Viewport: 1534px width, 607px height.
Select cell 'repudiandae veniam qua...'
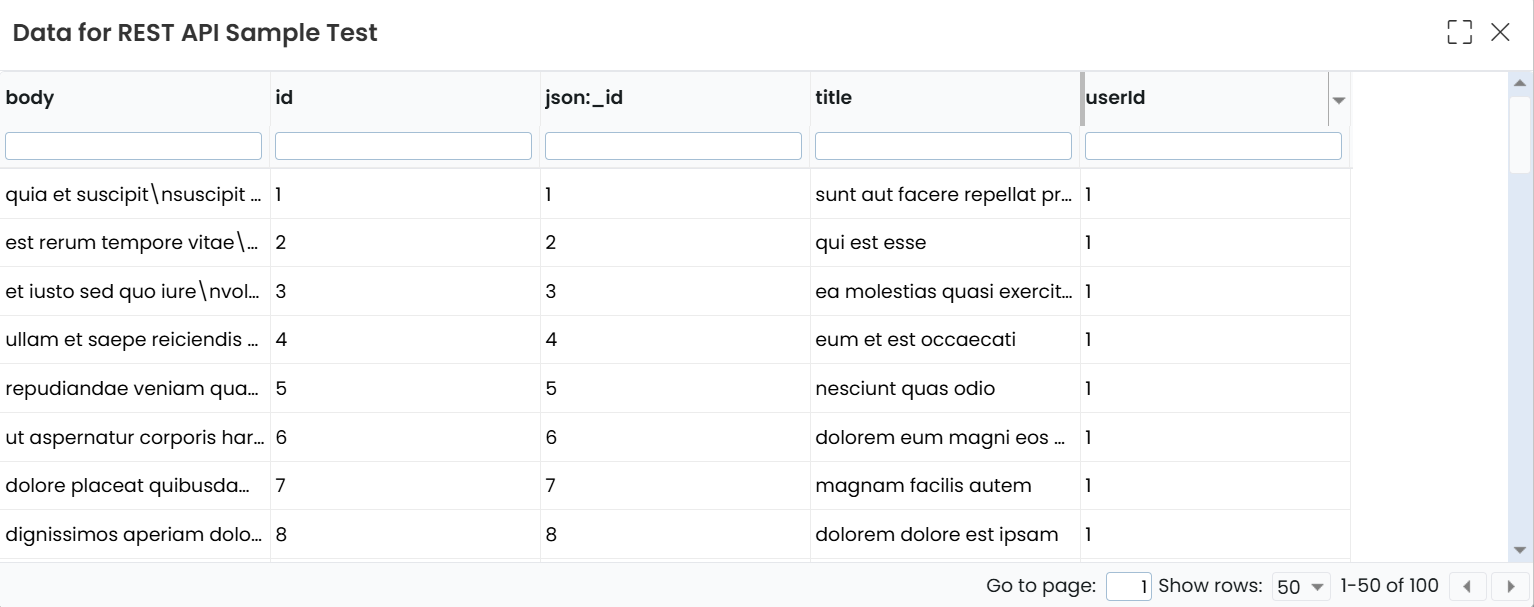tap(135, 388)
